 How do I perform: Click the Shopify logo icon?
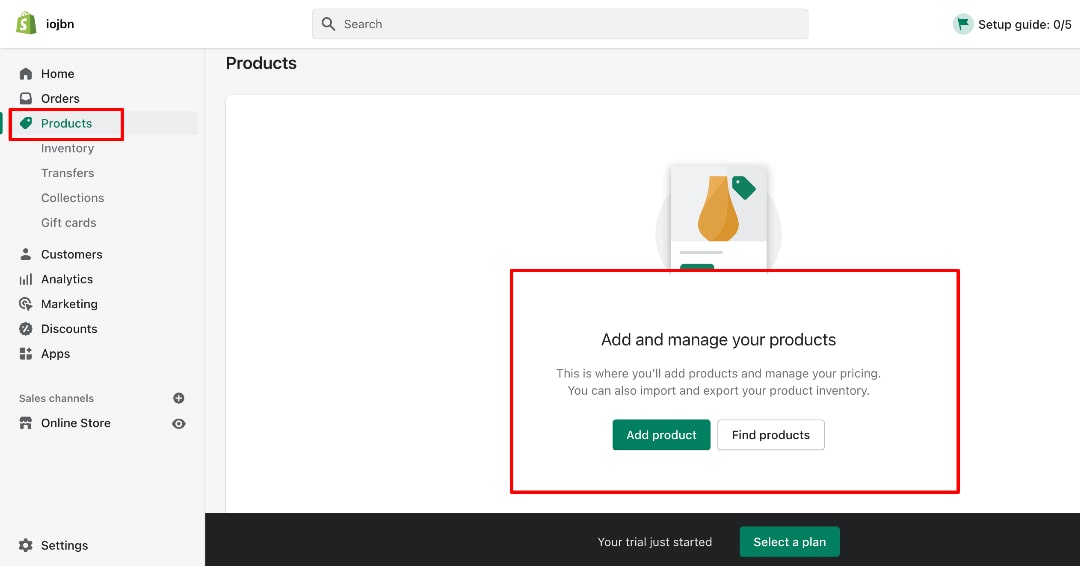[26, 23]
